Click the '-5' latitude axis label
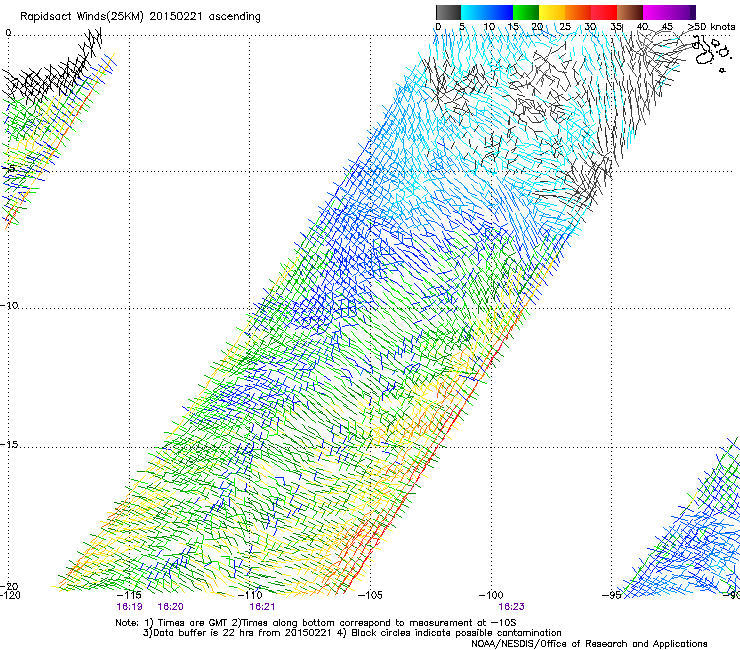 (9, 169)
